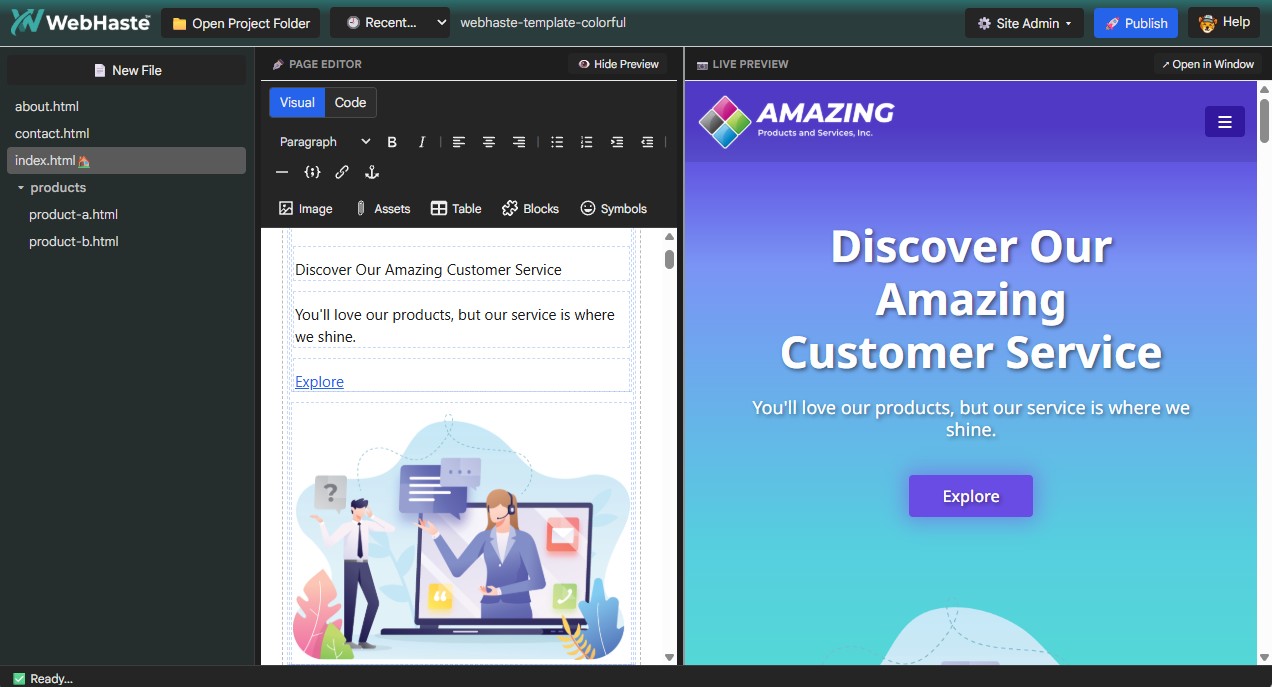Open the Recent projects dropdown

coord(389,22)
